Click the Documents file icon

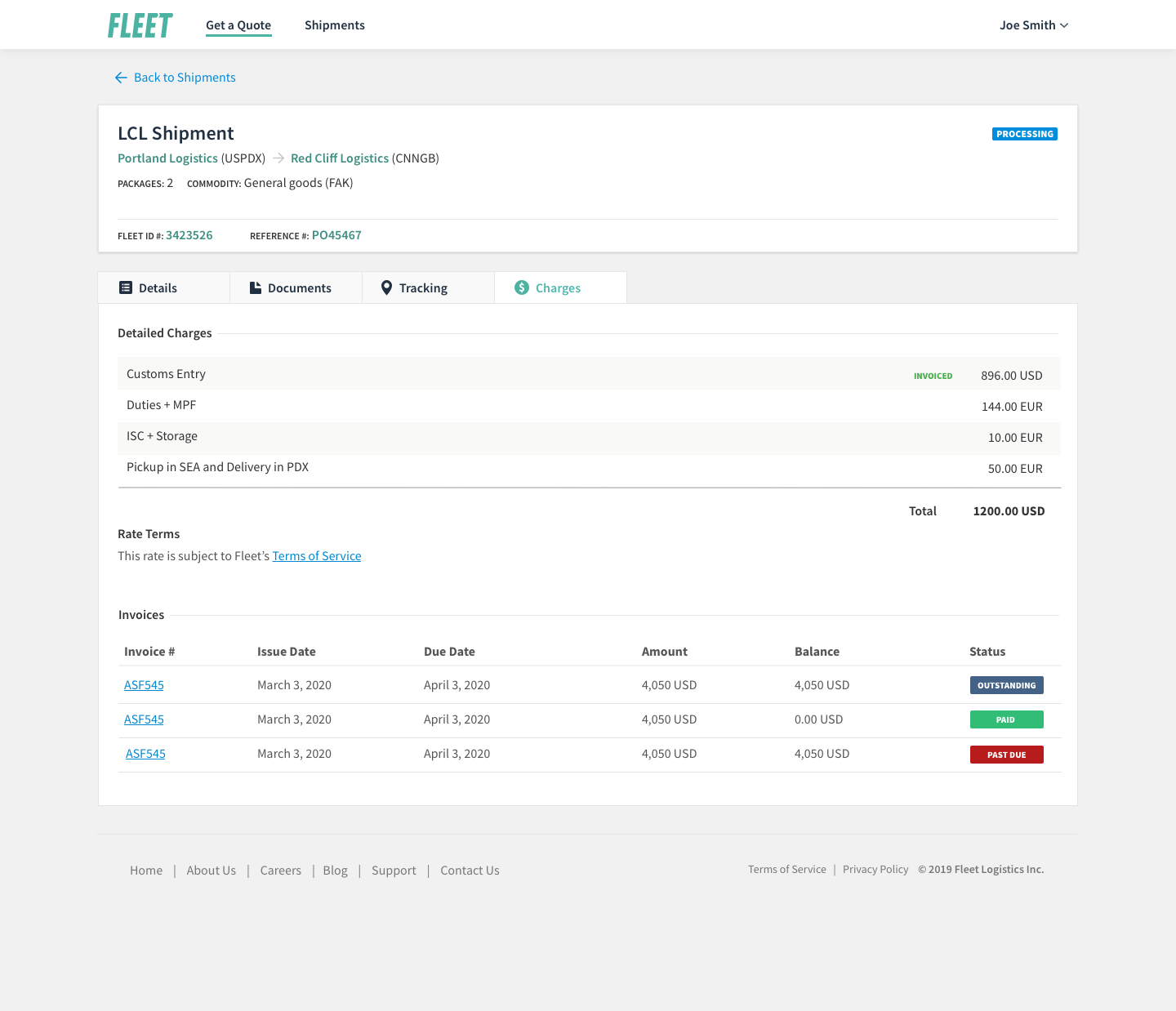coord(256,287)
